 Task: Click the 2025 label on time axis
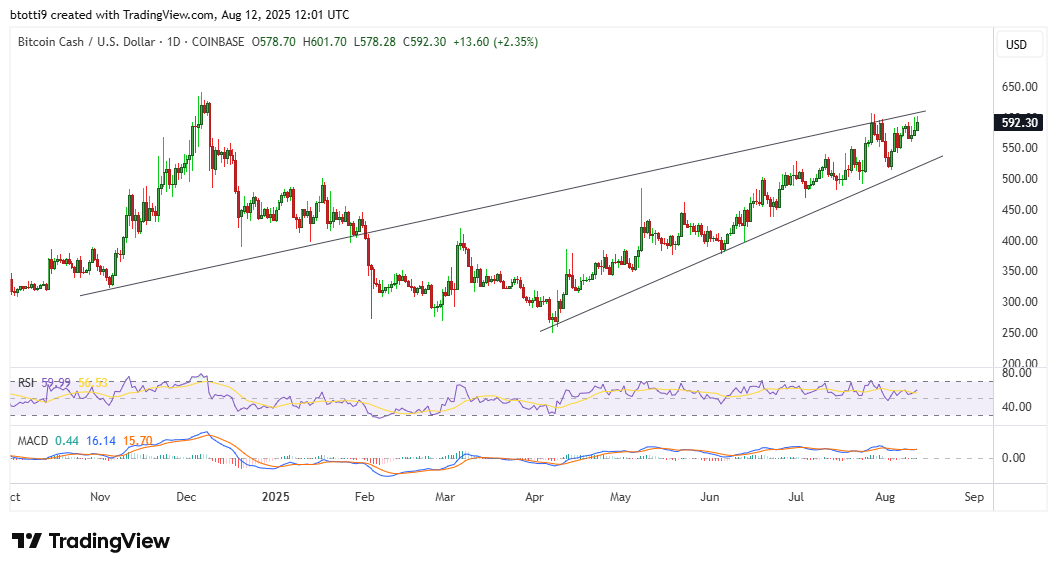[x=274, y=496]
